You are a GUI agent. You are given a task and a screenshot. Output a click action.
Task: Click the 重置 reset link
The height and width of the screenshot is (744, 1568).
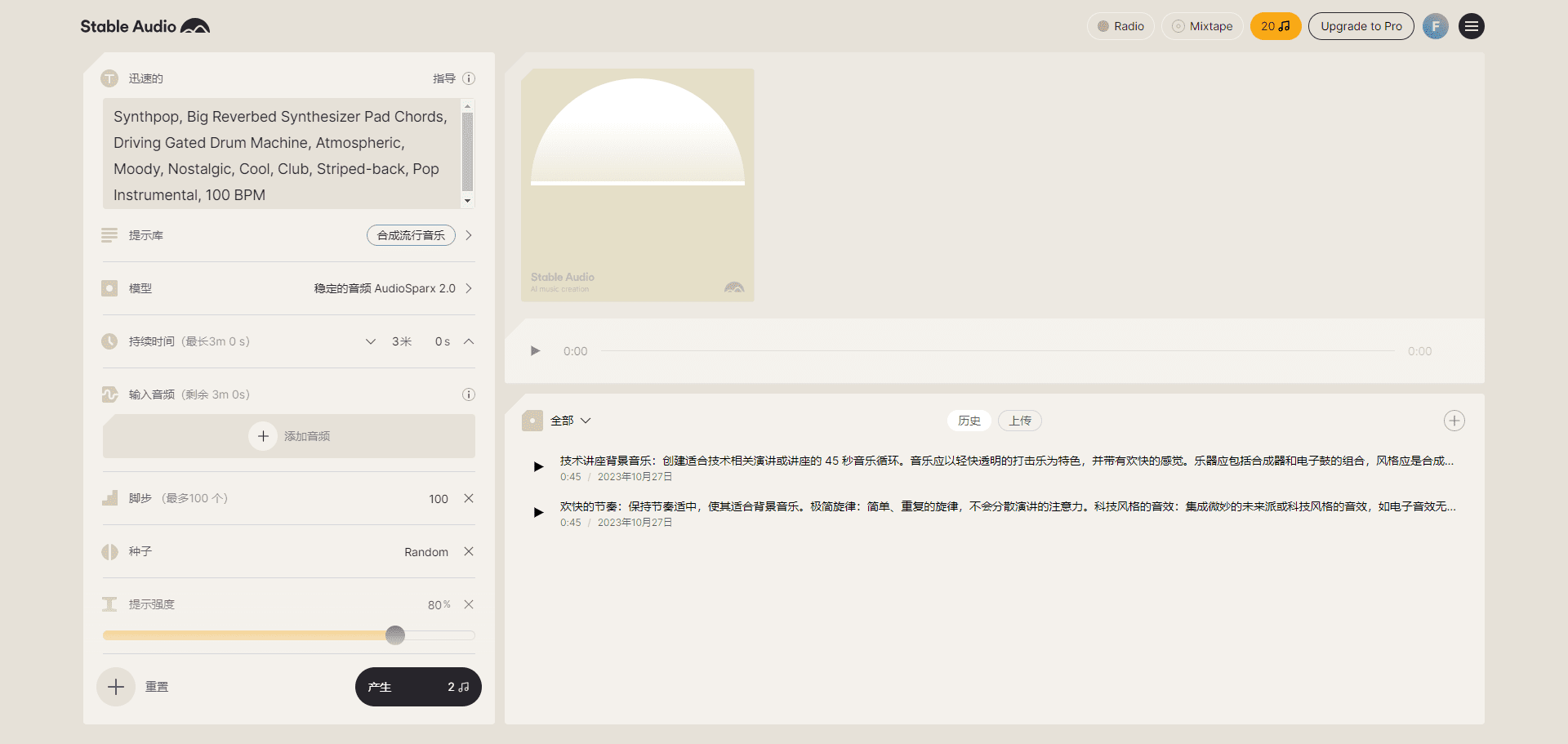[157, 687]
